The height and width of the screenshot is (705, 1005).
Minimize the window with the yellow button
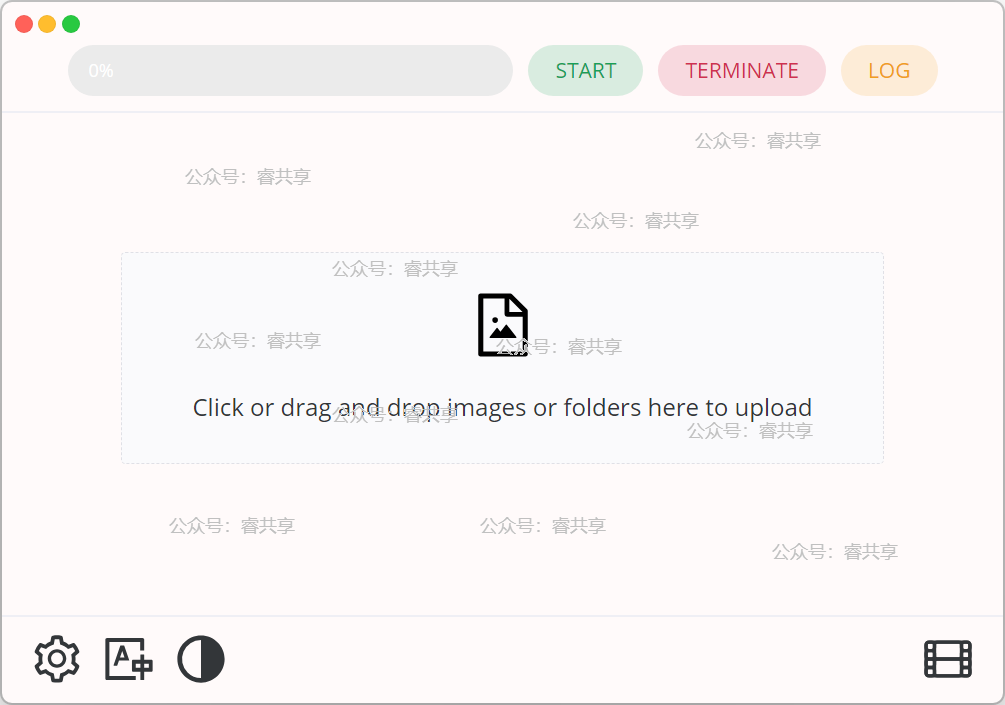(47, 24)
